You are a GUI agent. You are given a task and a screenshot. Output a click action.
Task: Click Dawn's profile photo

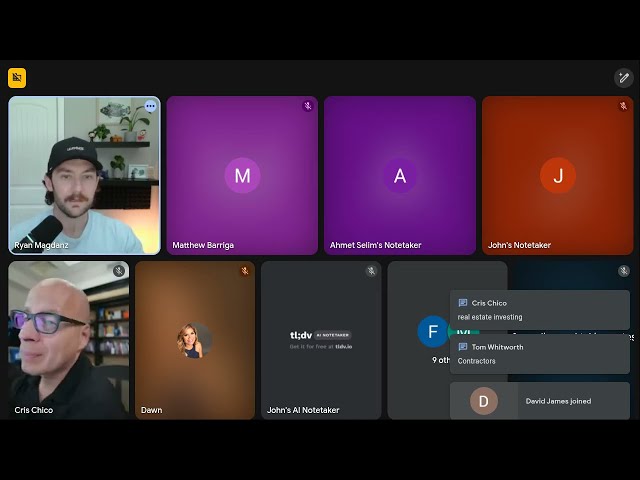coord(190,341)
